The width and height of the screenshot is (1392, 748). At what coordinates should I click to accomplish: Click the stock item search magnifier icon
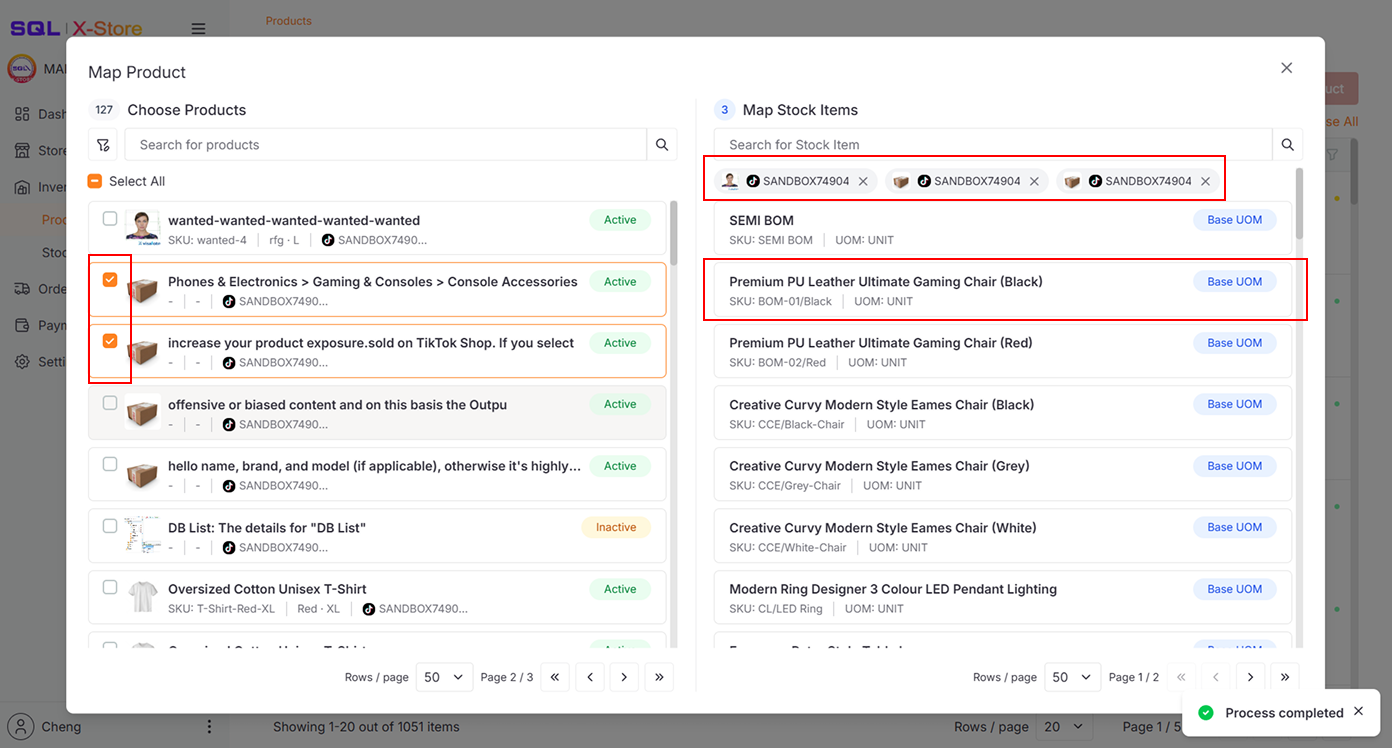[1287, 145]
